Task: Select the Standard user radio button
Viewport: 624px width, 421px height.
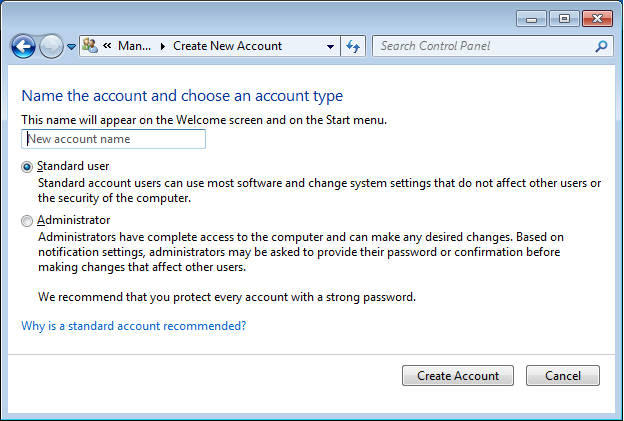Action: coord(27,167)
